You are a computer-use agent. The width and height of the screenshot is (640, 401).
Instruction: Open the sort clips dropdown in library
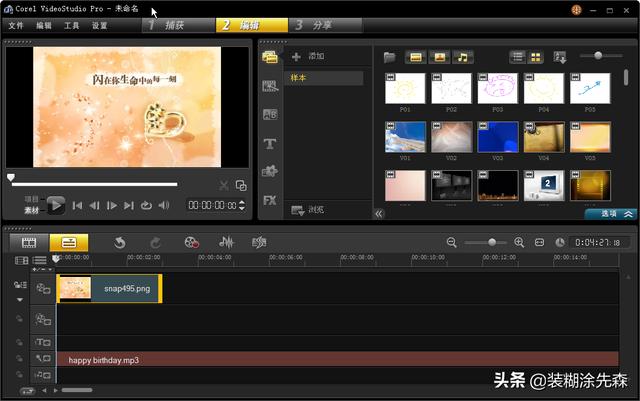[560, 57]
